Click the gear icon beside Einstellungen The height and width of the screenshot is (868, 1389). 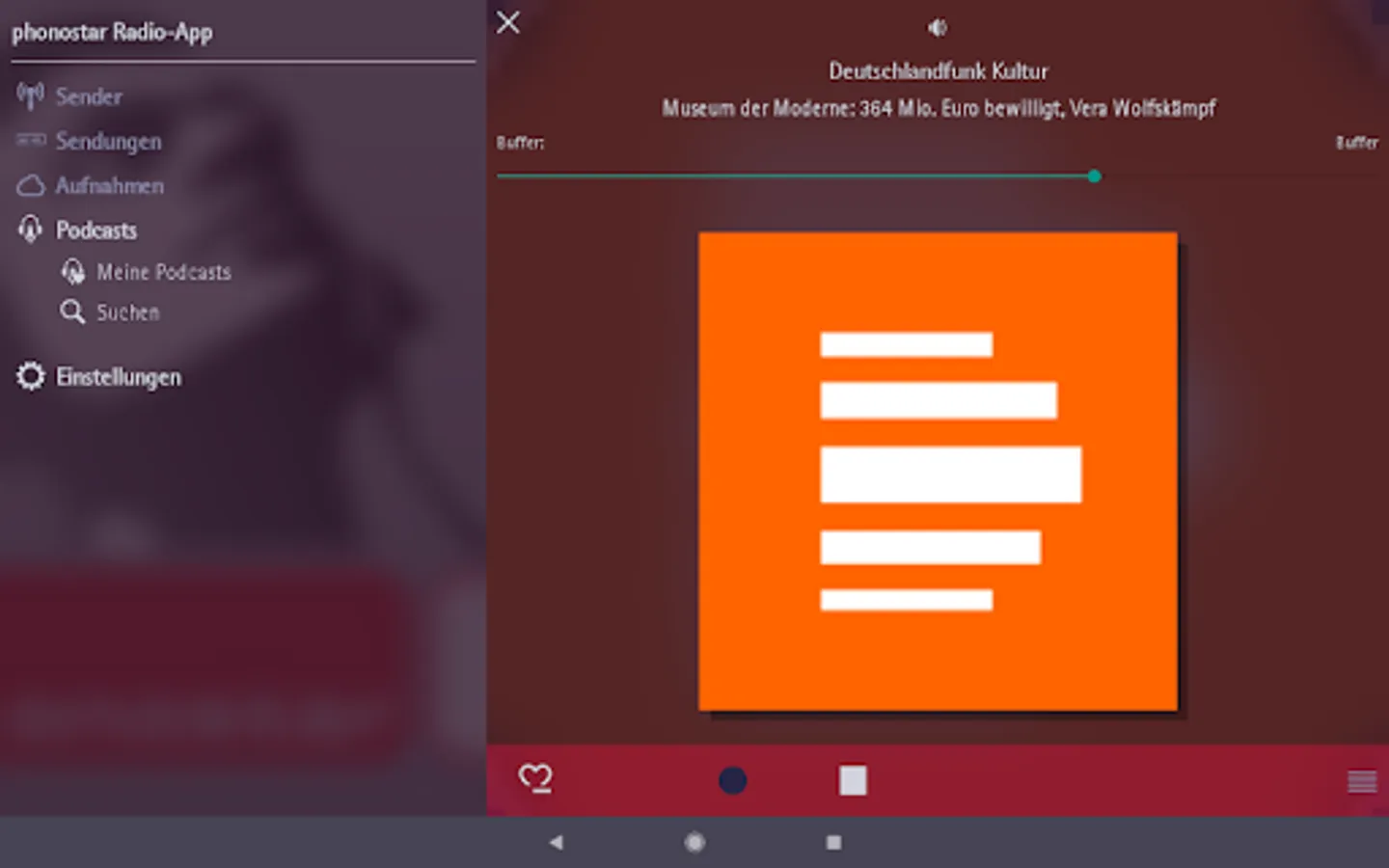point(30,376)
